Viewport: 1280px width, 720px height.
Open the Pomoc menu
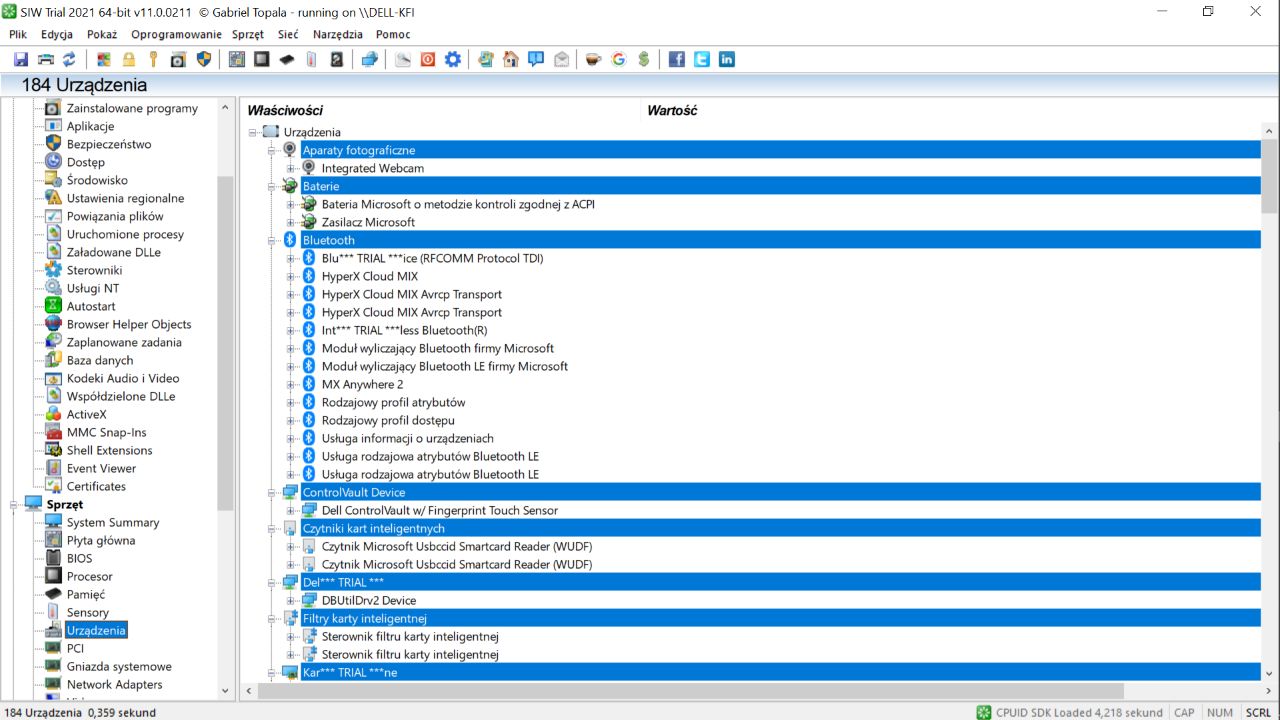pos(393,34)
